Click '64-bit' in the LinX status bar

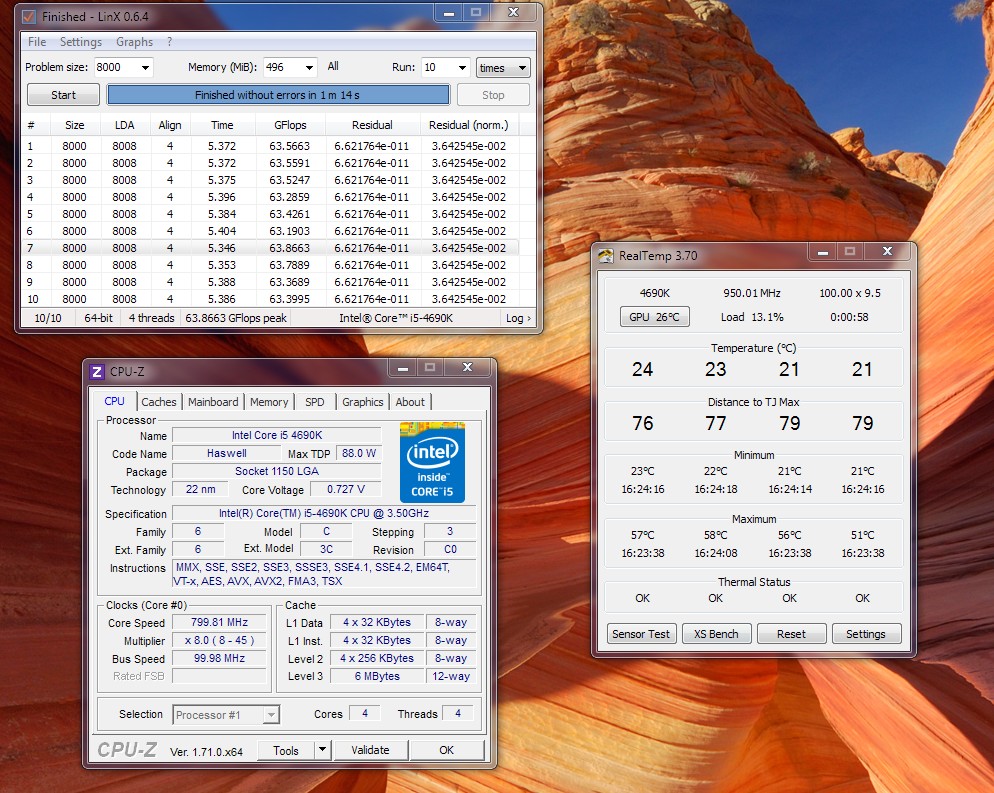(98, 318)
